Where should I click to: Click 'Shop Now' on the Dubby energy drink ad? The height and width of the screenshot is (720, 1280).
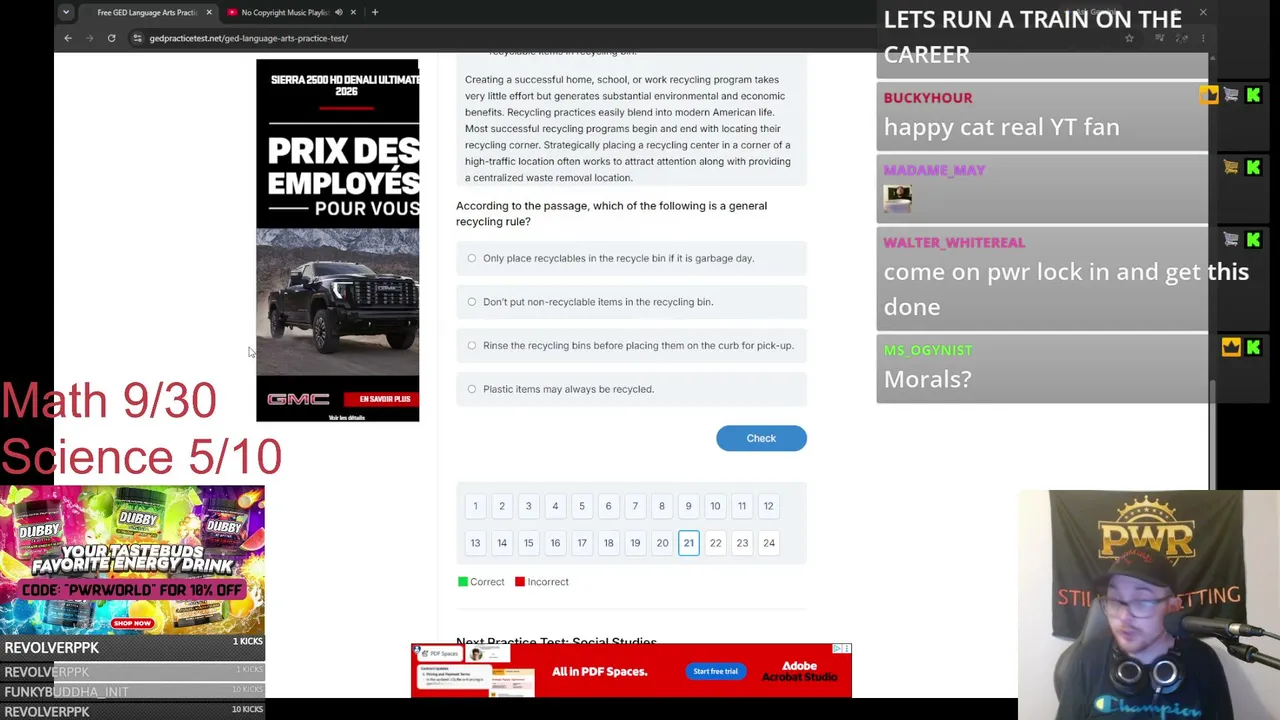click(x=132, y=623)
